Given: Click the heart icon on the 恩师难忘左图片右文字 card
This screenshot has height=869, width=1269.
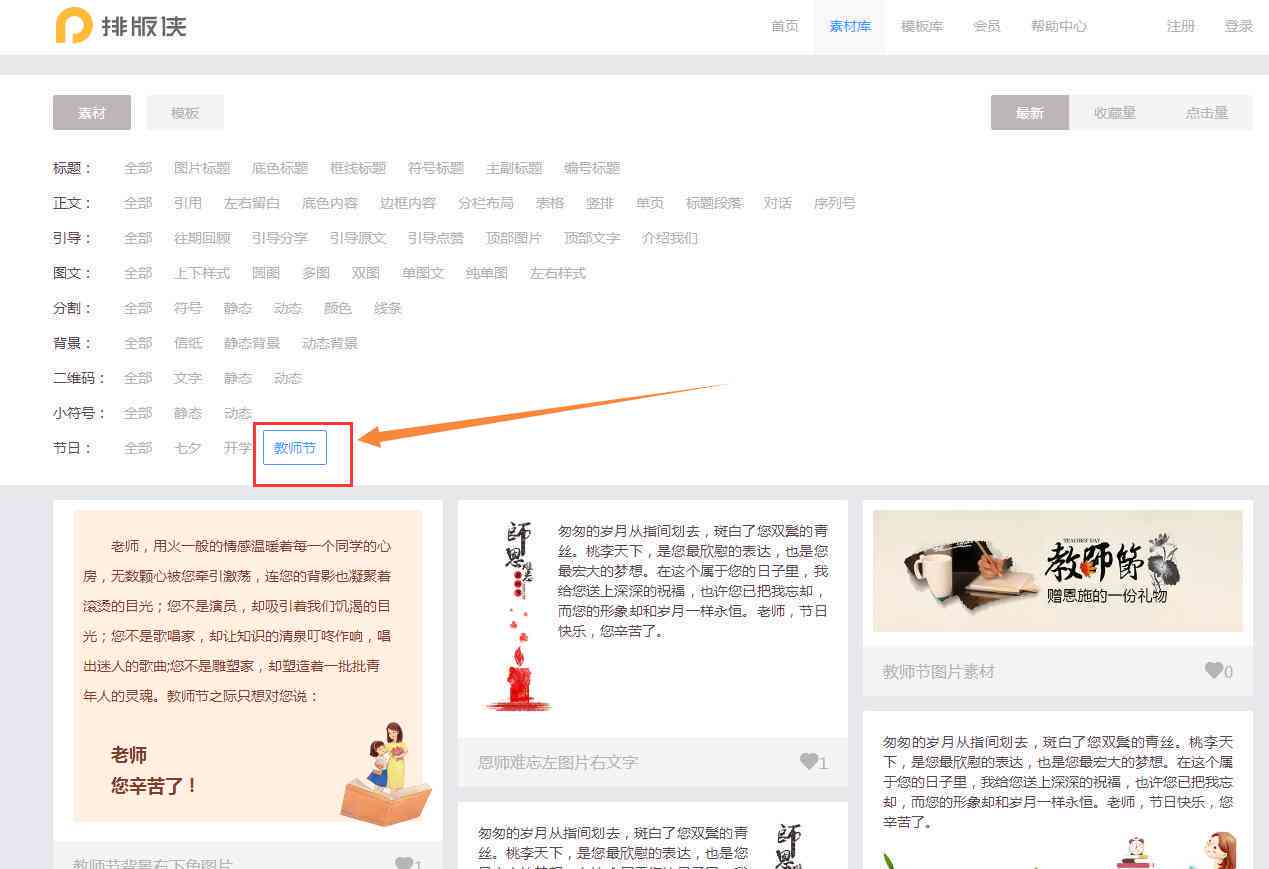Looking at the screenshot, I should point(809,762).
